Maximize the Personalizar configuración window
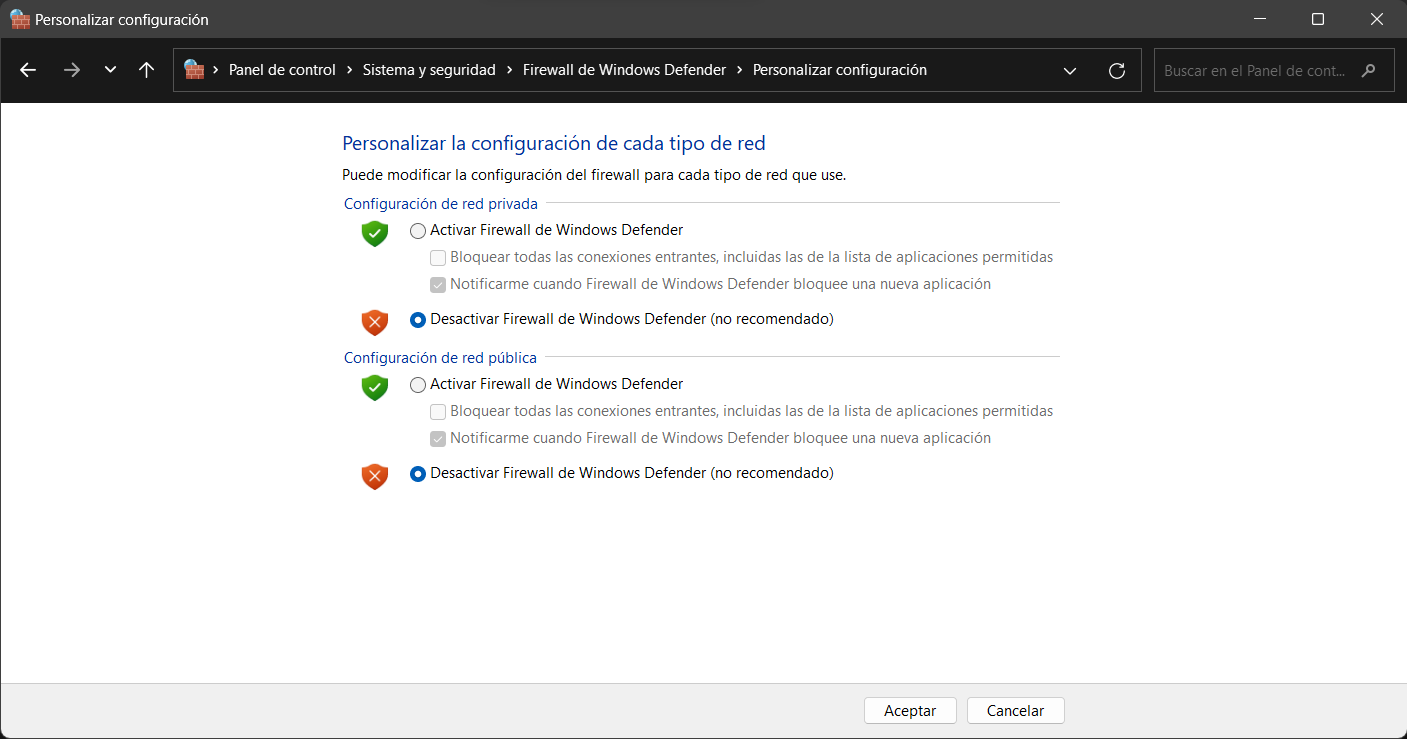 (1318, 19)
